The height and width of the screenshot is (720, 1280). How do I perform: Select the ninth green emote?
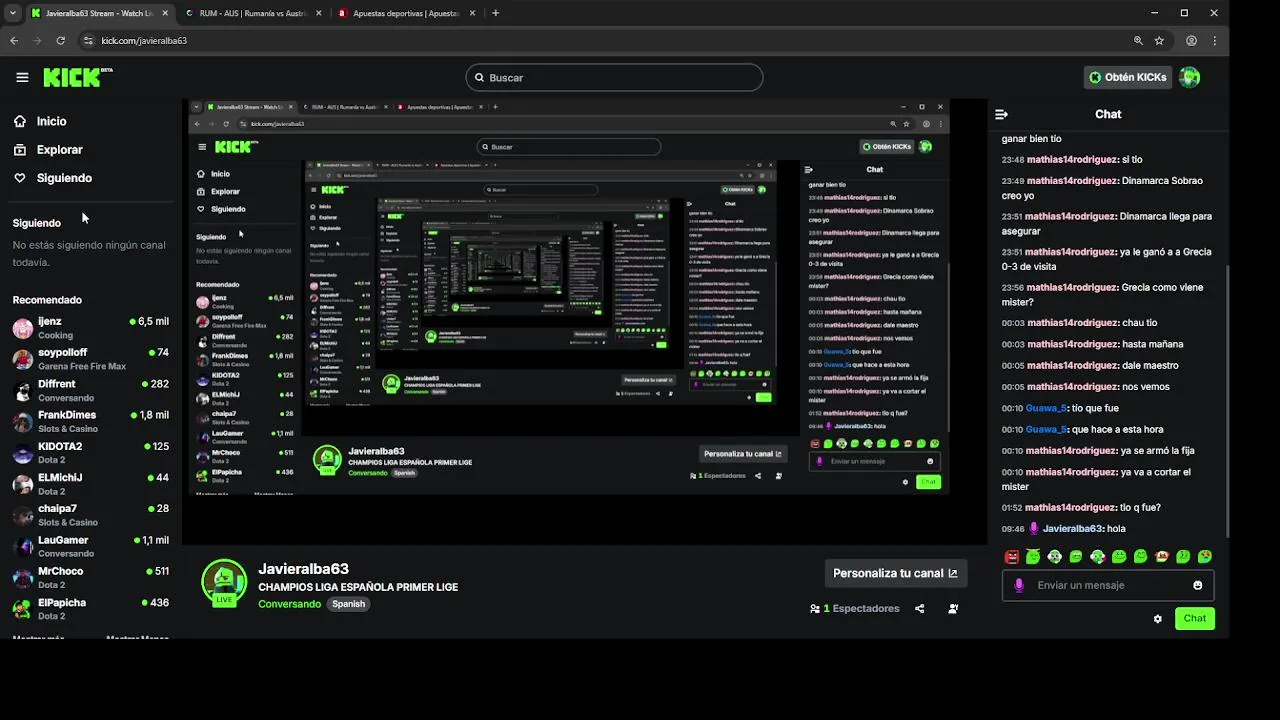pyautogui.click(x=1184, y=557)
